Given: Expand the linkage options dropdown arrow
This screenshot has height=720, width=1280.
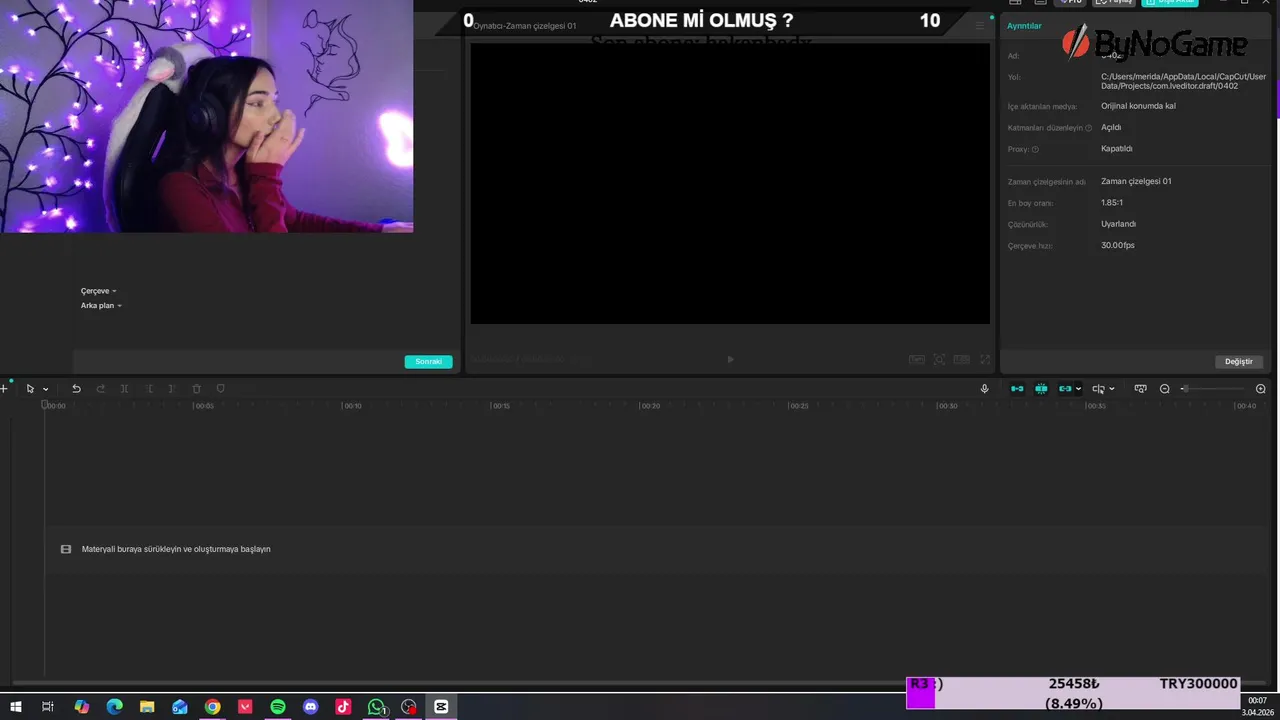Looking at the screenshot, I should [1078, 389].
